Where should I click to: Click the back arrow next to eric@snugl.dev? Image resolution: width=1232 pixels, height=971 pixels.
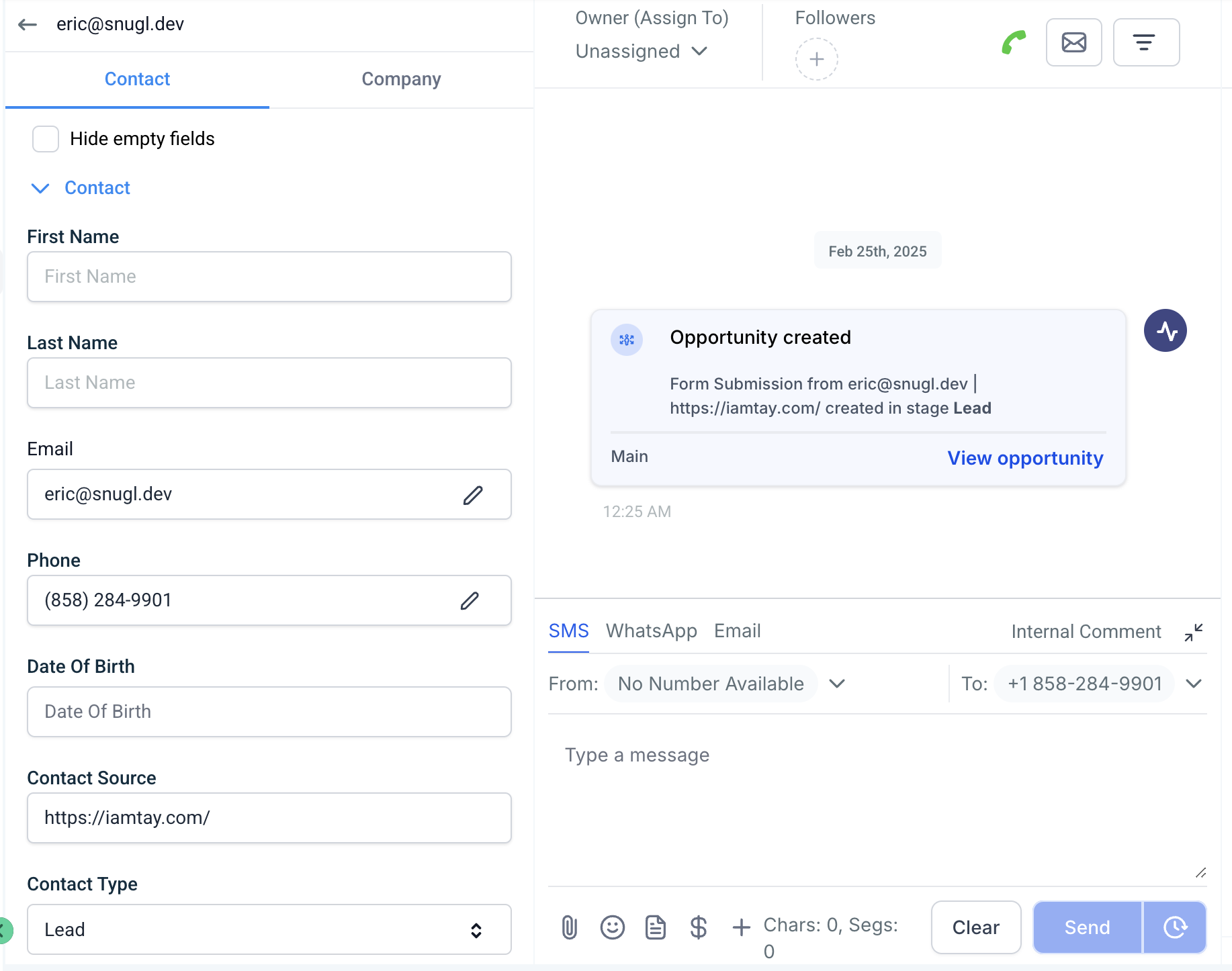pyautogui.click(x=28, y=25)
